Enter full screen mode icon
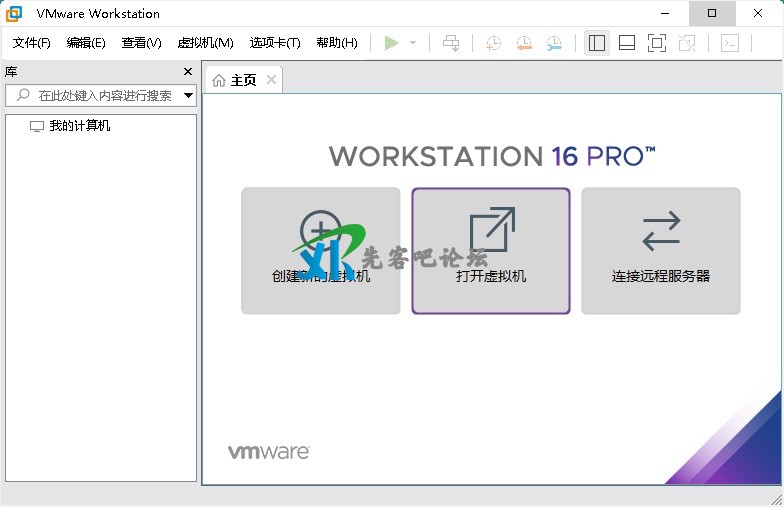Image resolution: width=784 pixels, height=507 pixels. (x=657, y=43)
